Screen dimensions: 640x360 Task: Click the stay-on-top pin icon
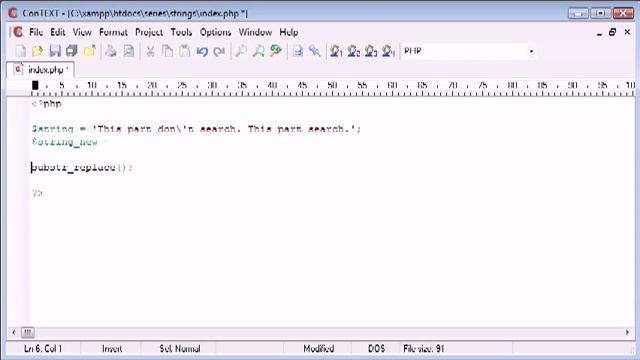[315, 51]
